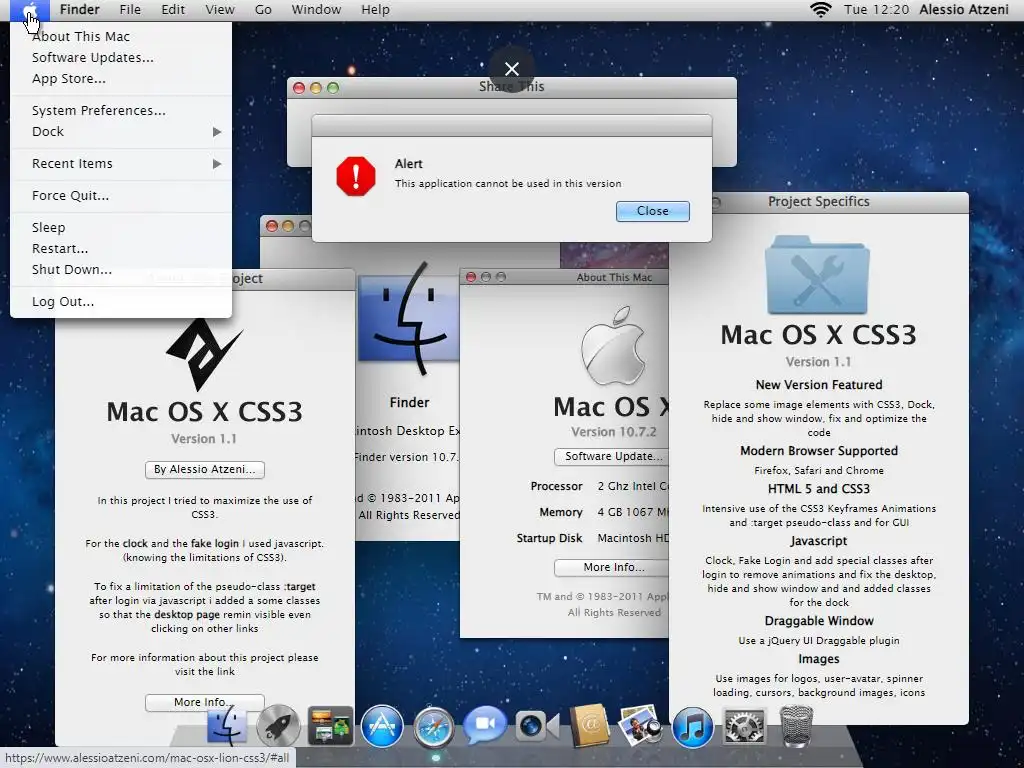
Task: Click the red alert stop-sign icon
Action: [356, 176]
